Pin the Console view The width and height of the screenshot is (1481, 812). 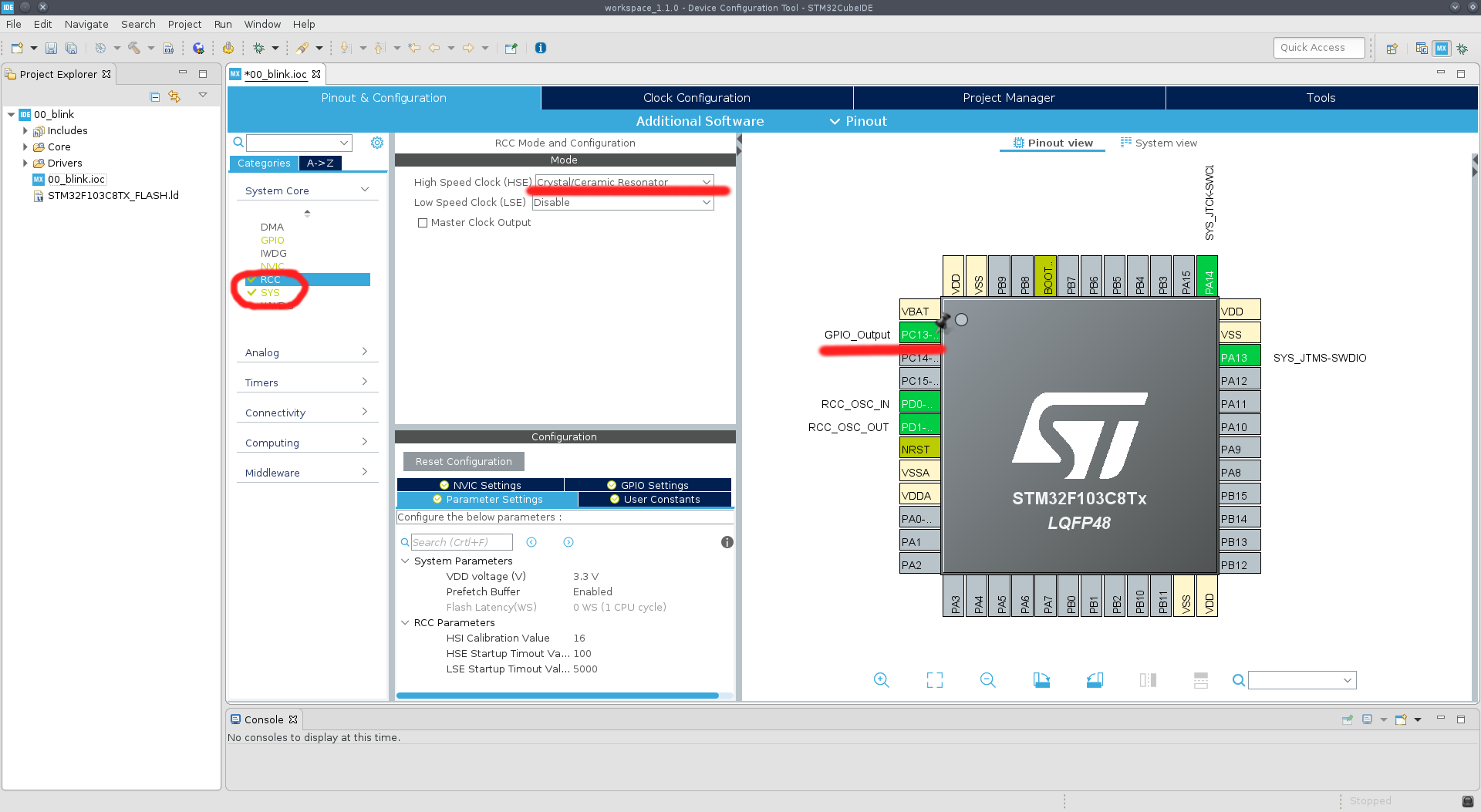(x=1348, y=719)
